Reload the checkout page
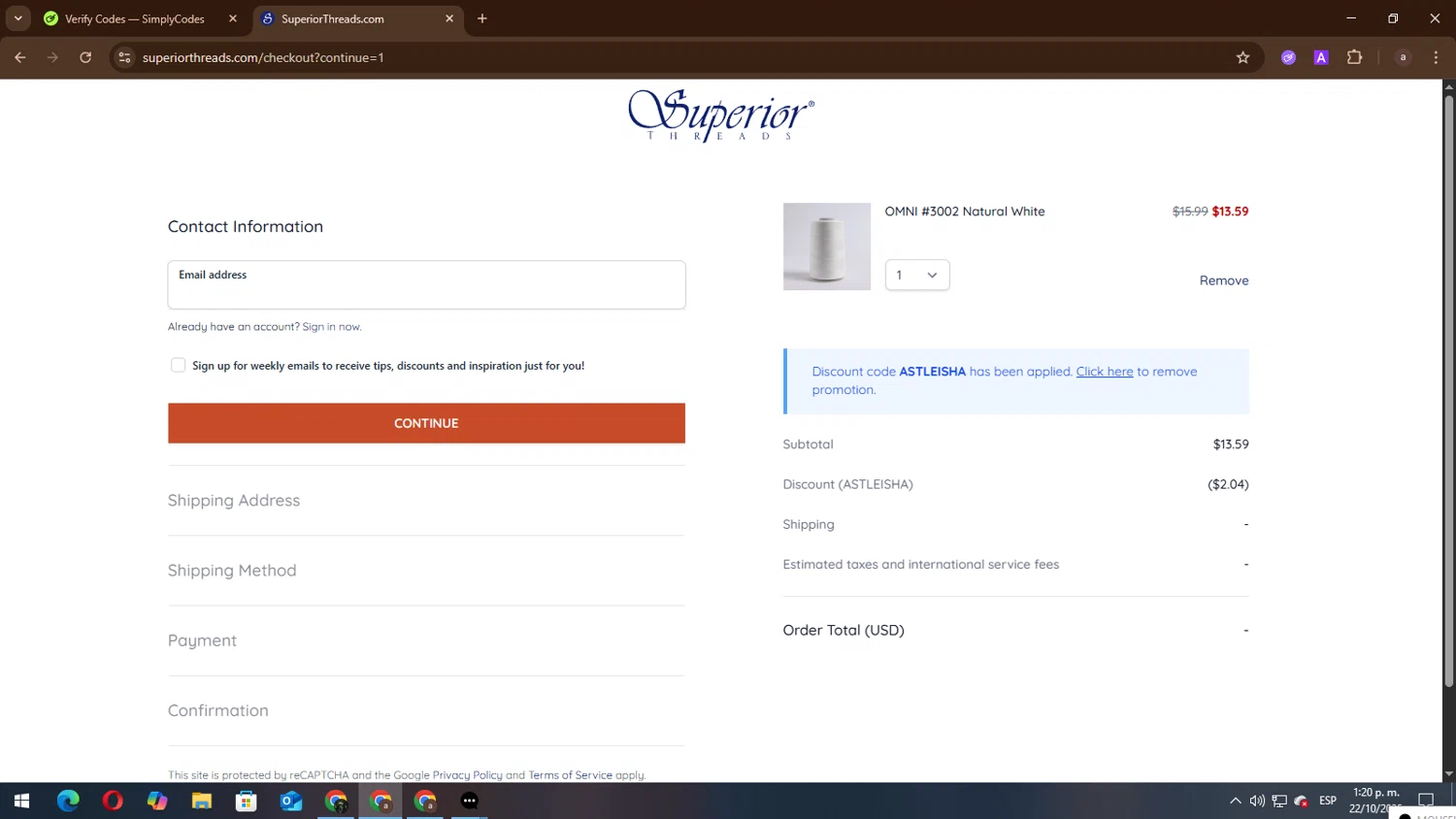The height and width of the screenshot is (819, 1456). (85, 57)
